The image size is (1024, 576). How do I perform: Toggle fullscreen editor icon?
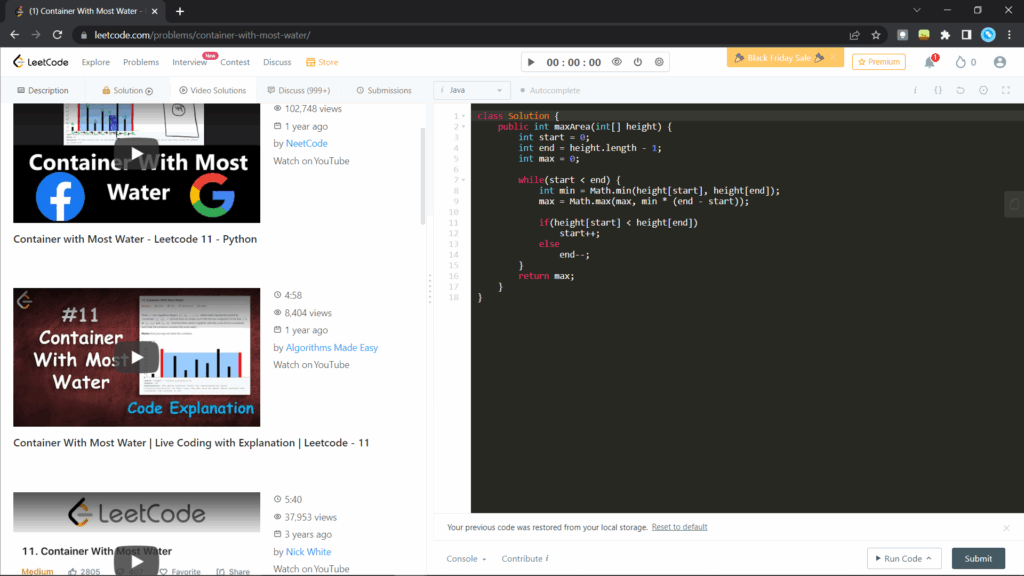[1006, 90]
